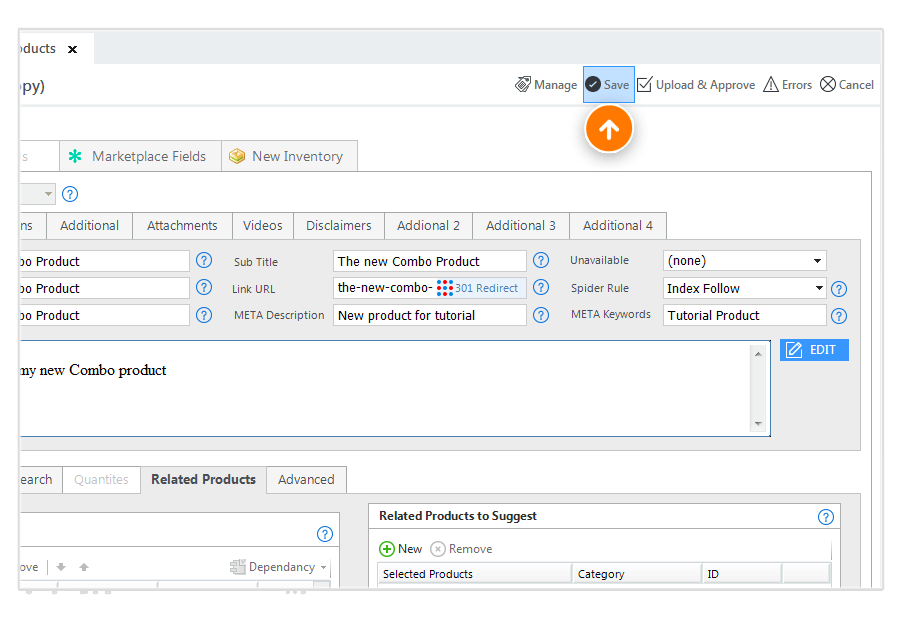The width and height of the screenshot is (900, 620).
Task: Click the green asterisk Marketplace icon
Action: click(75, 156)
